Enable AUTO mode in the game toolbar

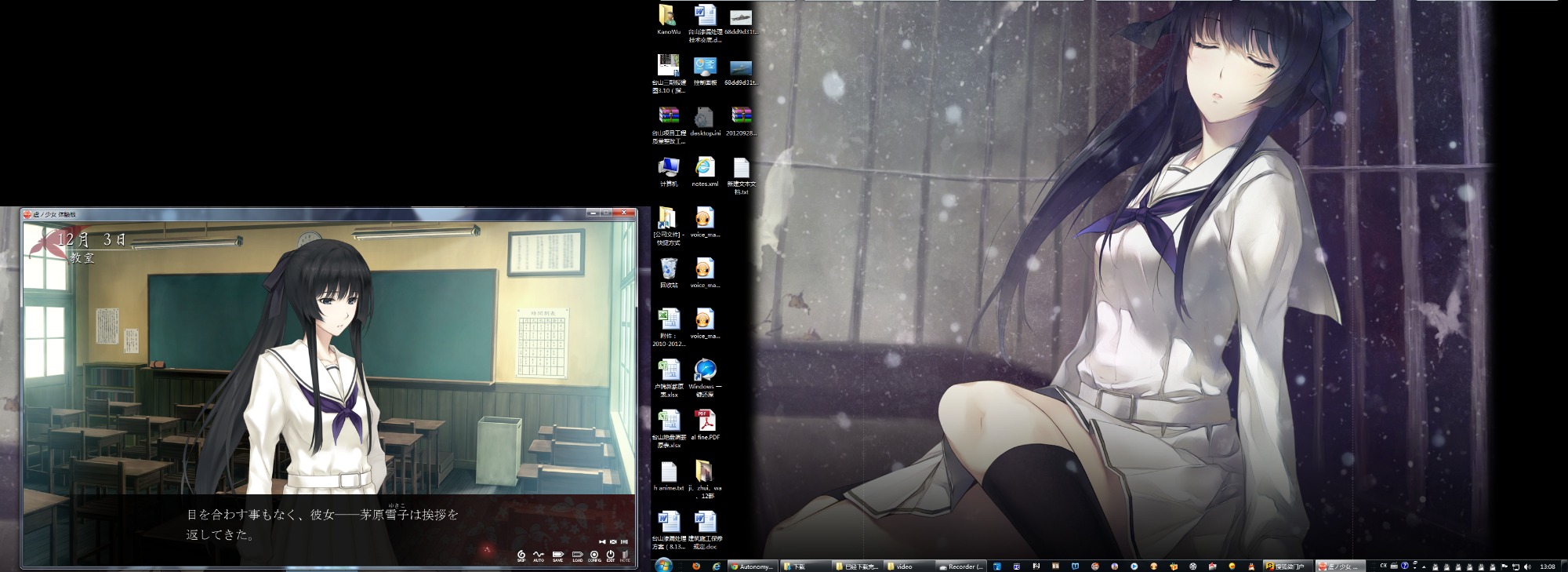(539, 556)
